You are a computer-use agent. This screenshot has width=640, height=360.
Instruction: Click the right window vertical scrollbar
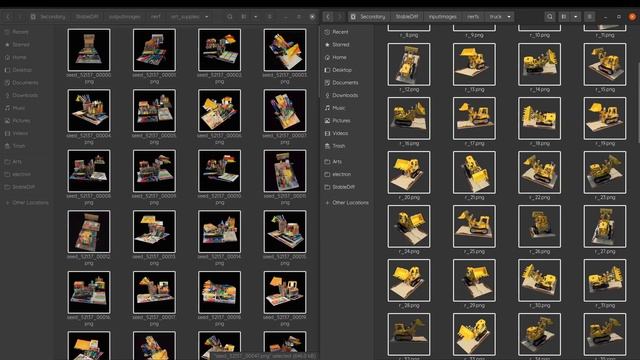(638, 102)
